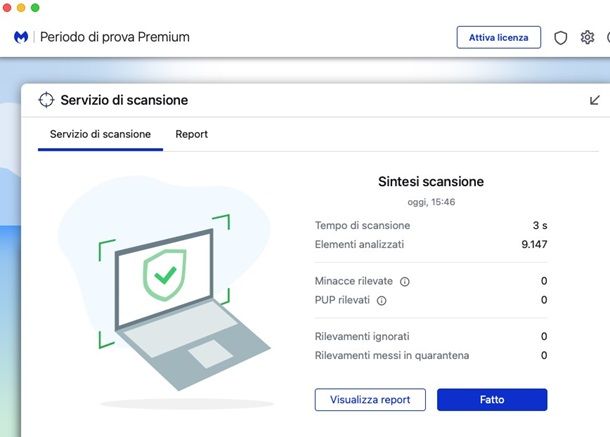Switch to the Report tab
The image size is (610, 437).
191,134
